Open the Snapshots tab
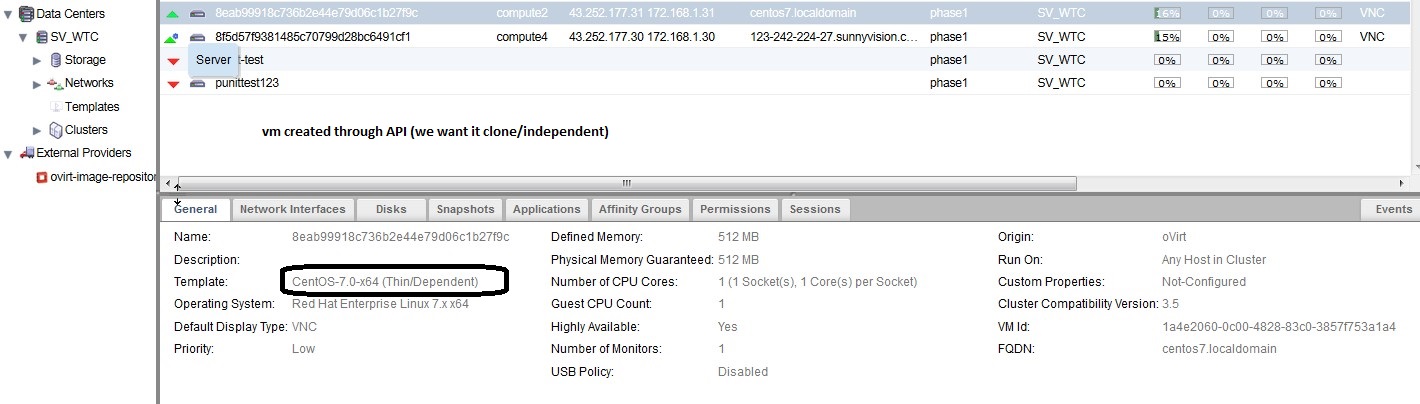1420x404 pixels. coord(465,209)
